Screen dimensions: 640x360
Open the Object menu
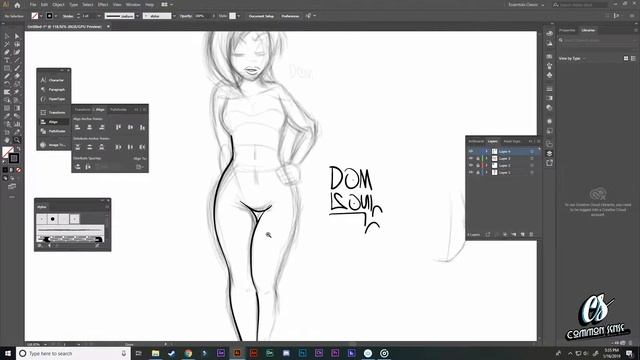coord(58,5)
